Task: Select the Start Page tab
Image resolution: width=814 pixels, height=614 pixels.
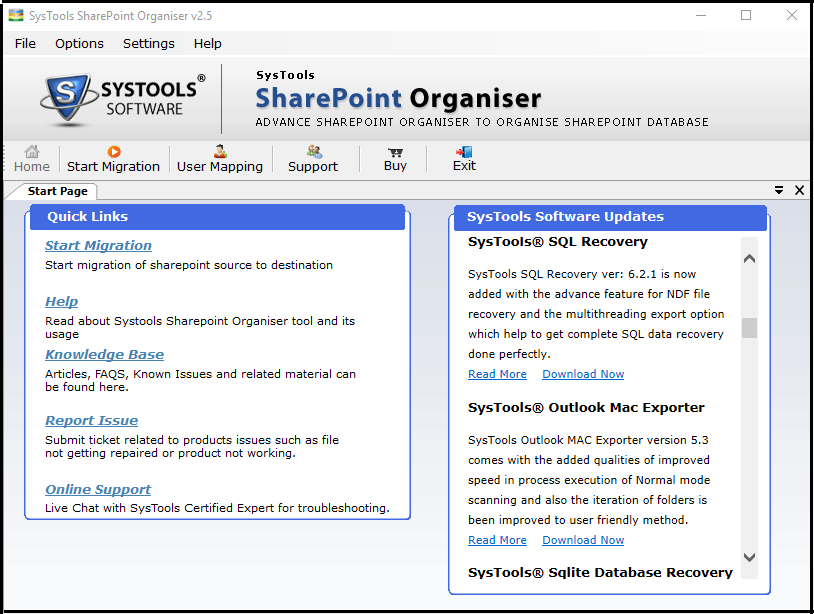Action: point(58,191)
